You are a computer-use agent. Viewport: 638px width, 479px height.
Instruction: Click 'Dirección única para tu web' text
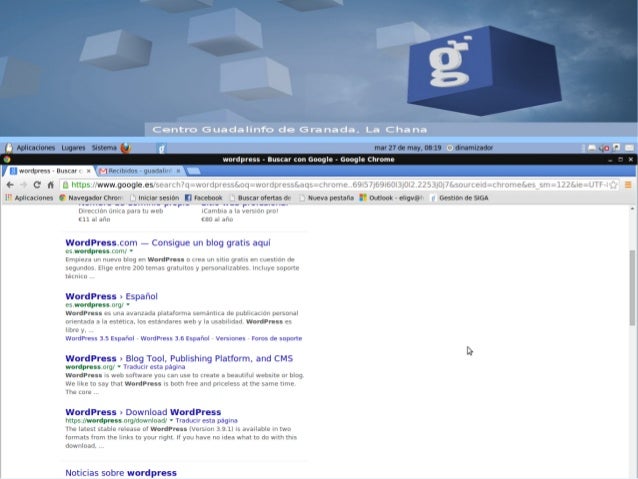click(x=121, y=211)
